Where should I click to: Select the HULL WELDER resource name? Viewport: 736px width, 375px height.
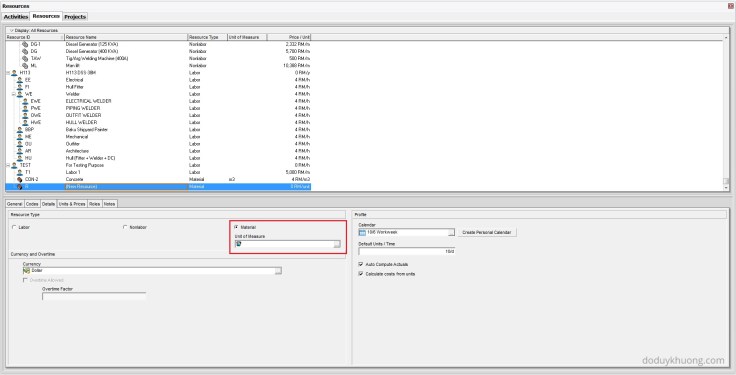(x=81, y=122)
